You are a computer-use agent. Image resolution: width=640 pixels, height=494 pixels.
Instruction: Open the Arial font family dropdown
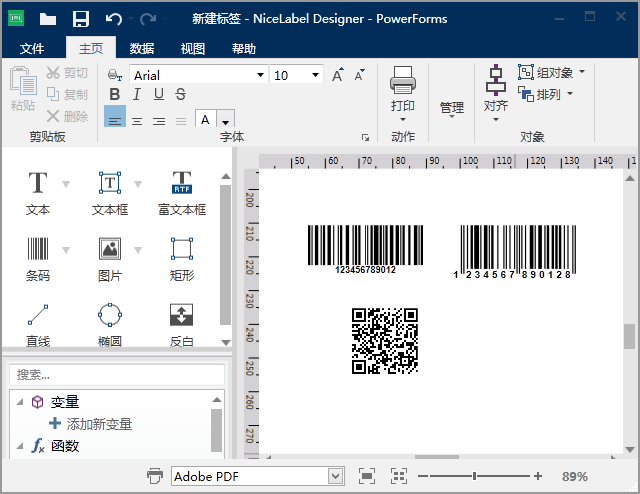(x=260, y=75)
